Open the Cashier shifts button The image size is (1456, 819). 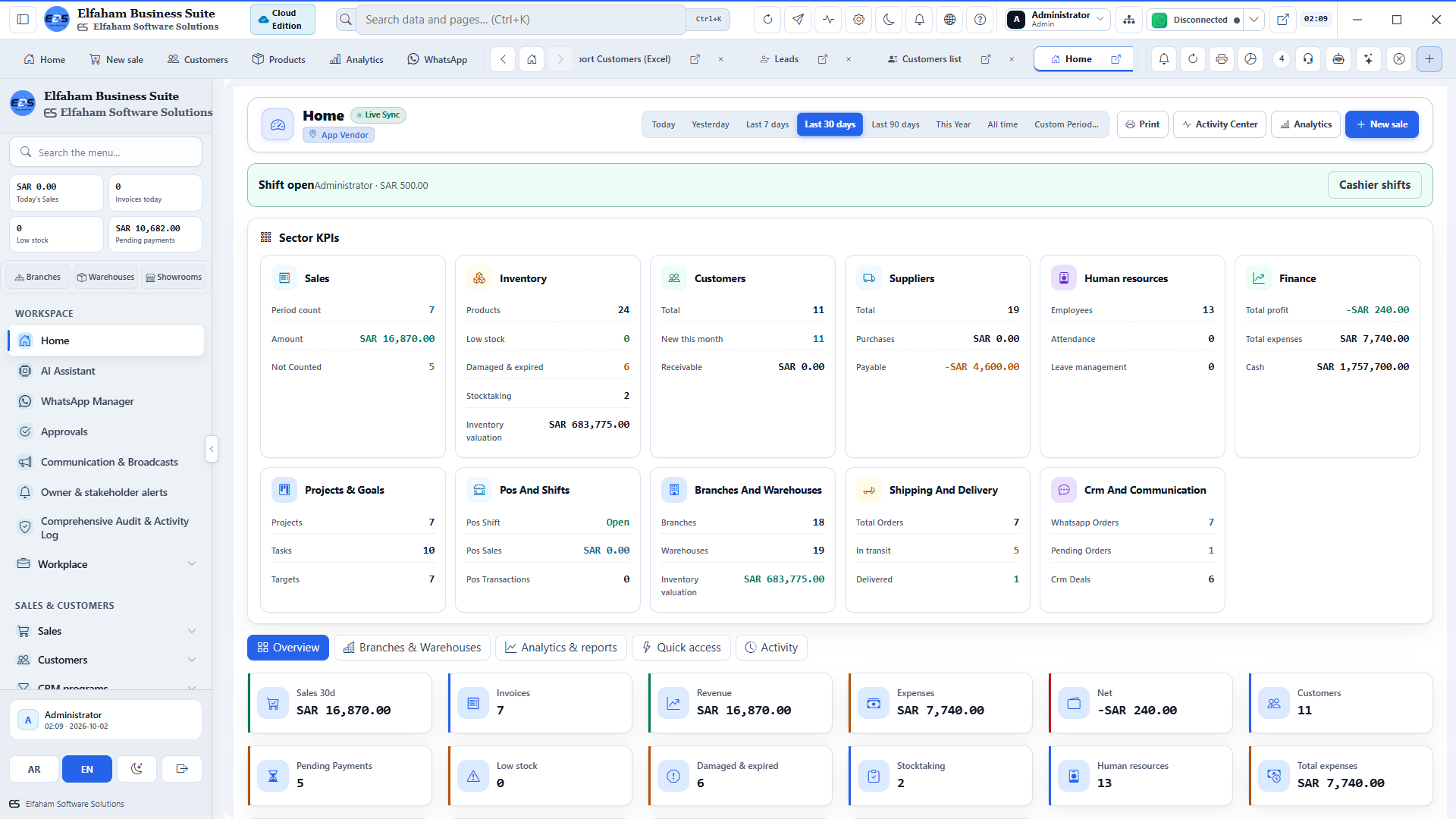tap(1374, 185)
